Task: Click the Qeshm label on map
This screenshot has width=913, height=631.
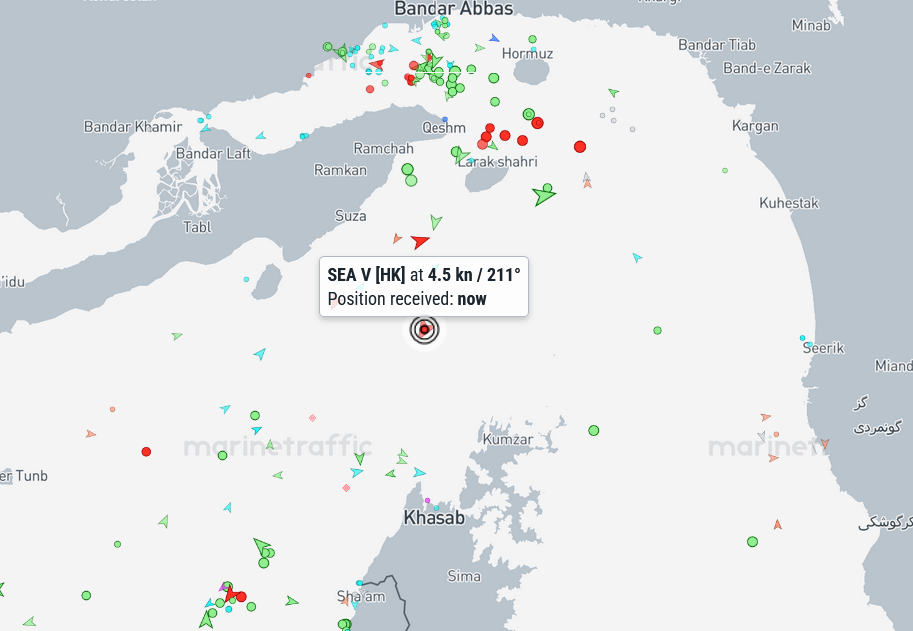Action: (x=444, y=127)
